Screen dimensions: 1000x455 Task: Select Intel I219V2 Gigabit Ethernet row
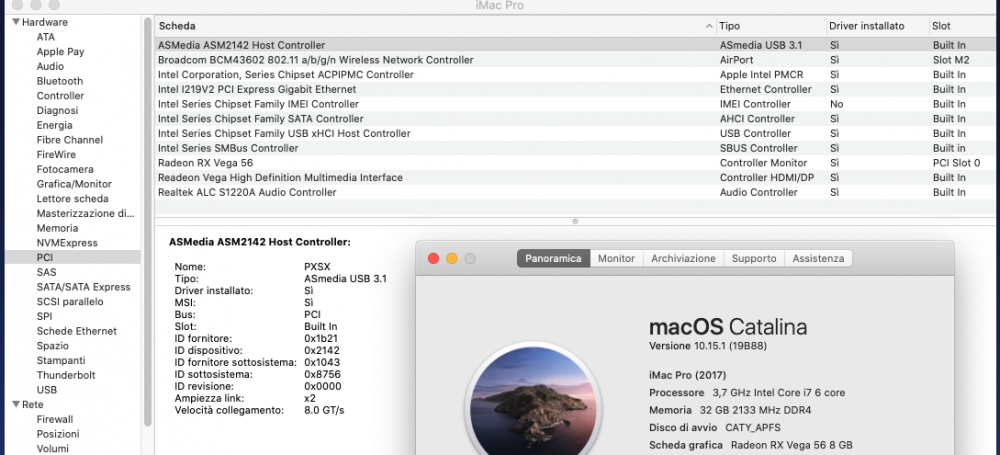[x=575, y=89]
